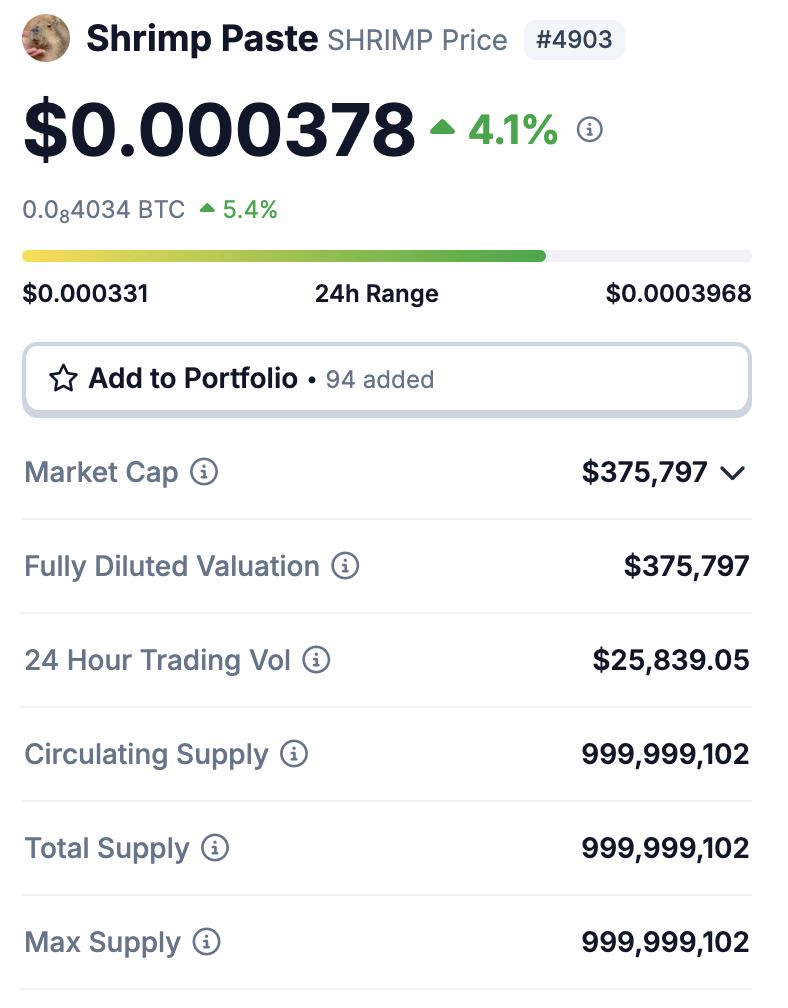Click the $375,797 Market Cap value
Image resolution: width=788 pixels, height=1008 pixels.
(645, 472)
